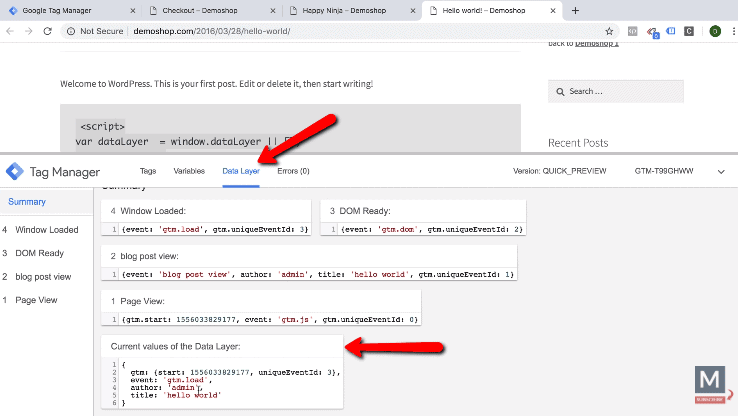Open a new browser tab
738x416 pixels.
575,10
